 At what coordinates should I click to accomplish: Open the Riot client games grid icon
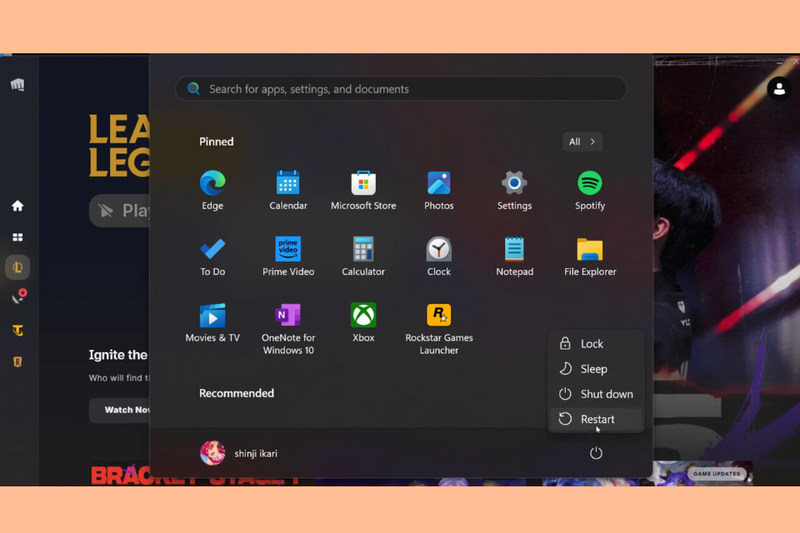(x=17, y=237)
